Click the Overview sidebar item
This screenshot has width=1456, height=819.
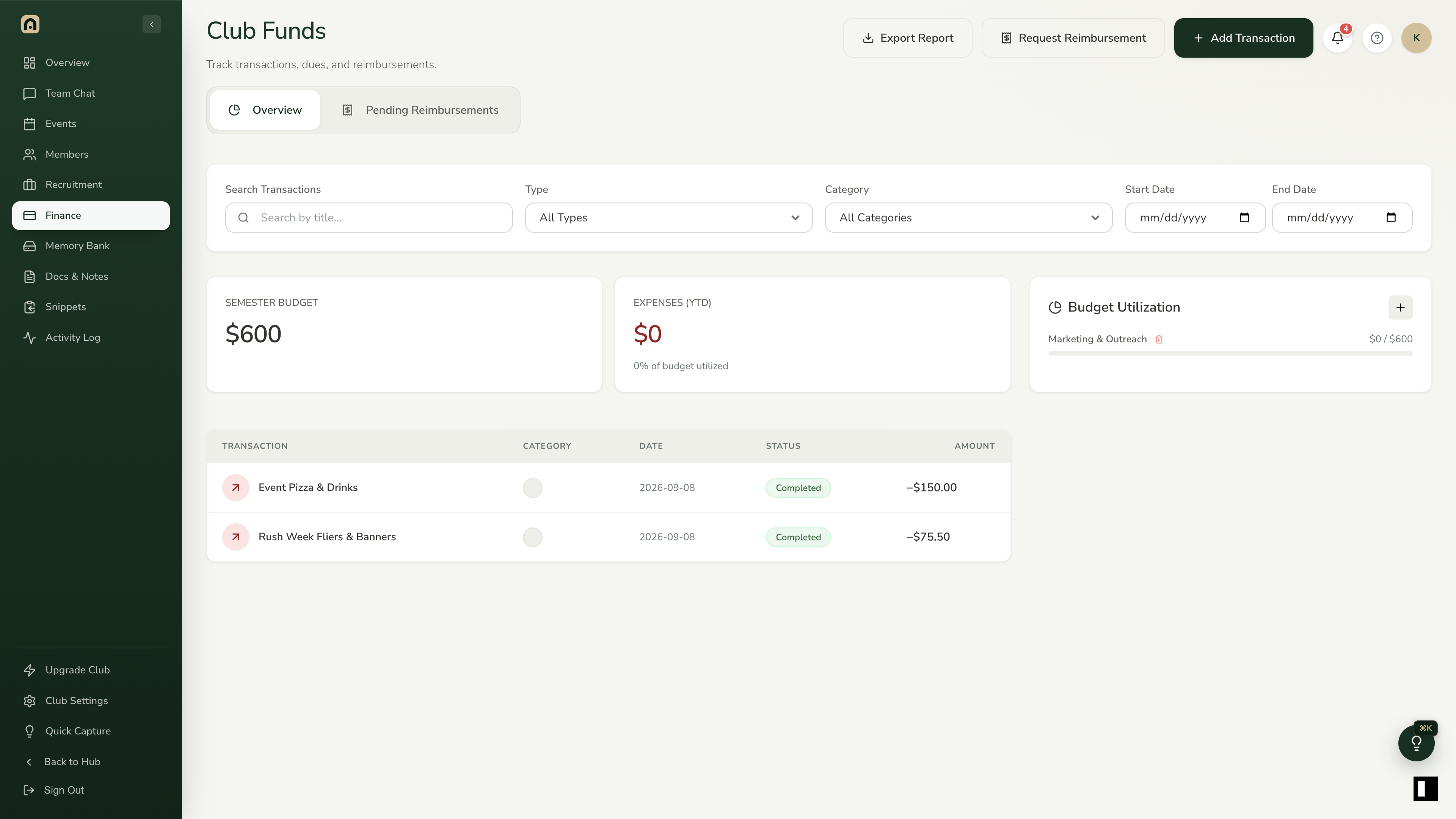(x=91, y=63)
